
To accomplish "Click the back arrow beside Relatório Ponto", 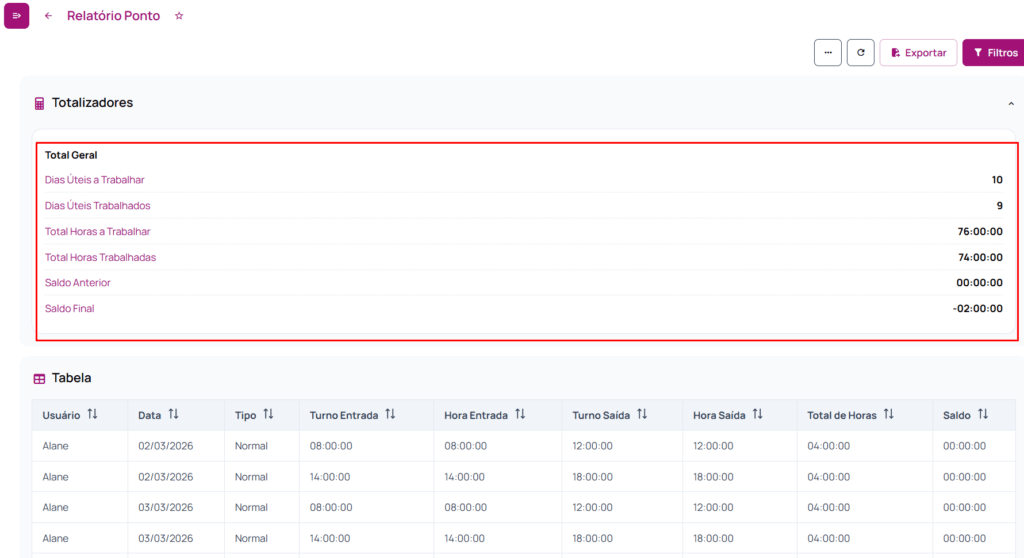I will [x=48, y=16].
